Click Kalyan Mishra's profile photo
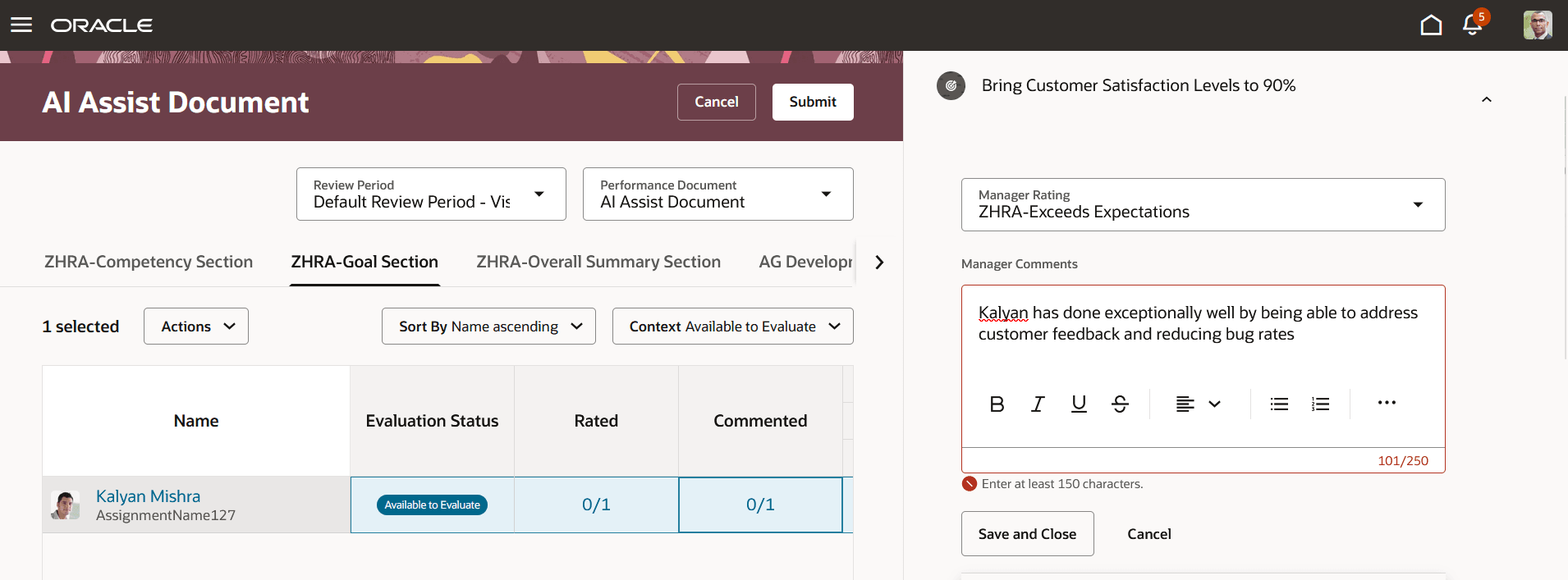Screen dimensions: 1568x580 pyautogui.click(x=66, y=505)
